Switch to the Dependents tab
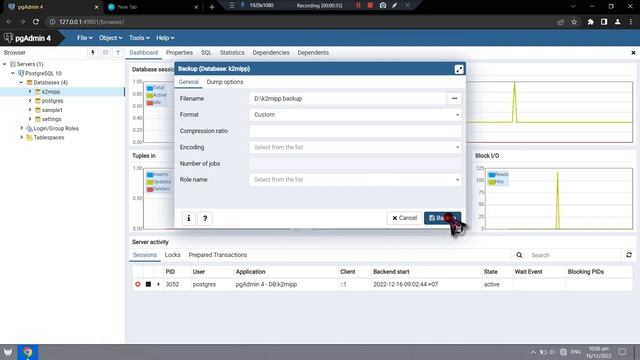Image resolution: width=640 pixels, height=360 pixels. (313, 53)
